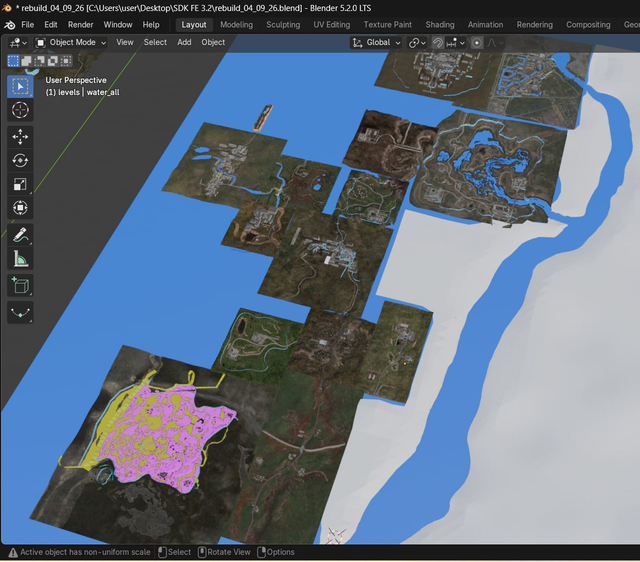Click the 'Active object has non-uniform scale' message
This screenshot has width=640, height=562.
click(x=85, y=552)
